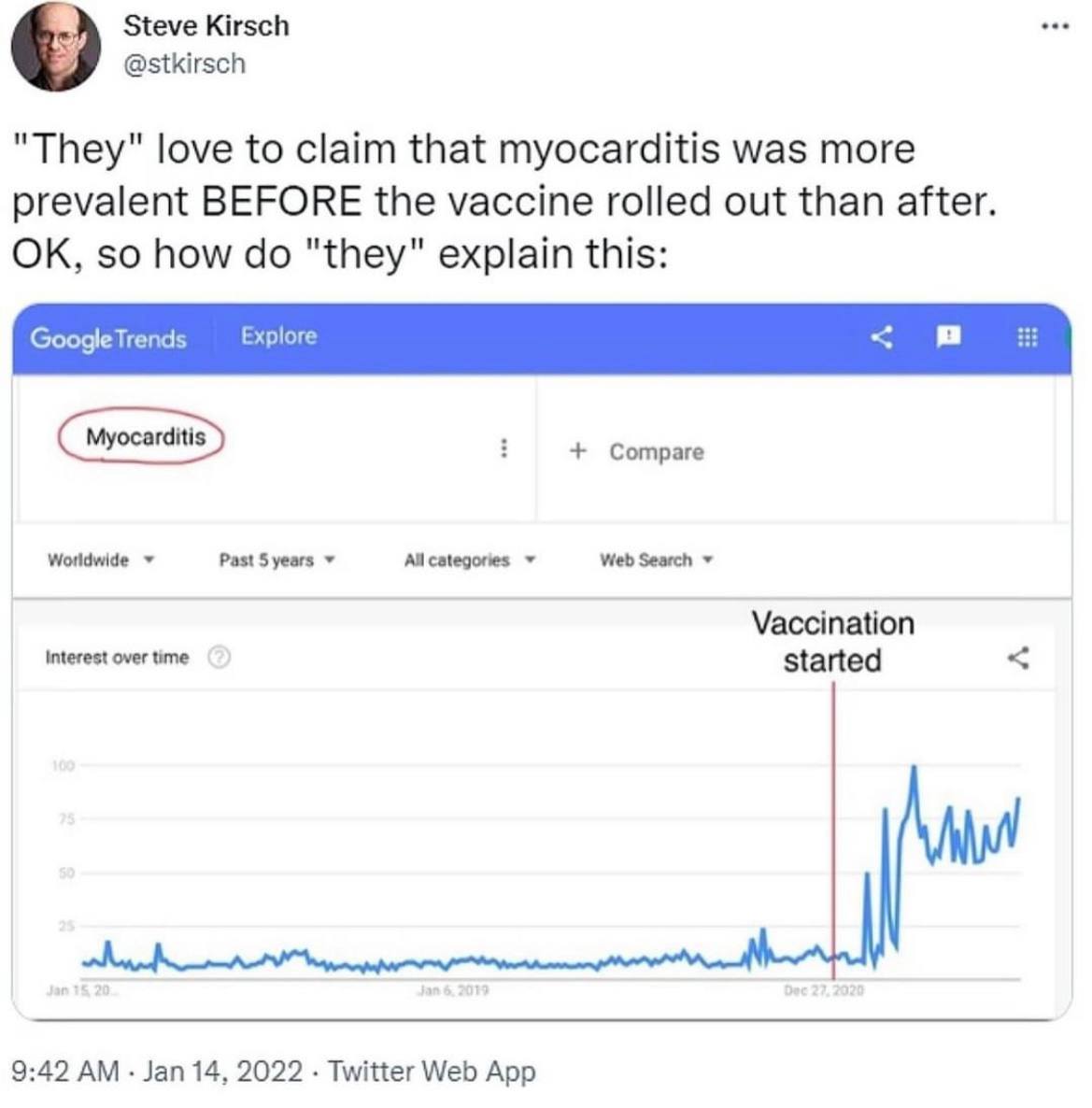Click the plus icon beside Compare
Screen dimensions: 1092x1108
[578, 451]
